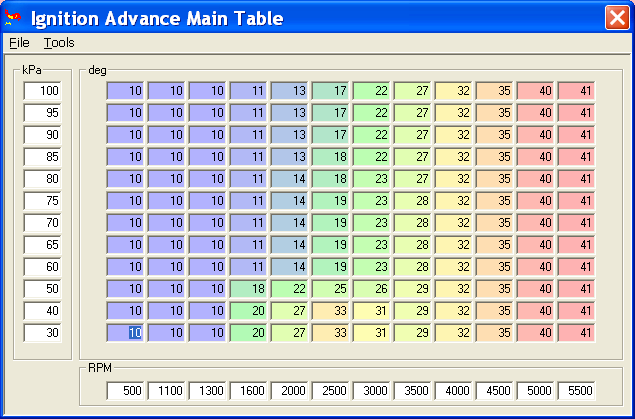The width and height of the screenshot is (635, 419).
Task: Click advance cell at 100 kPa, 5500 RPM
Action: 577,91
